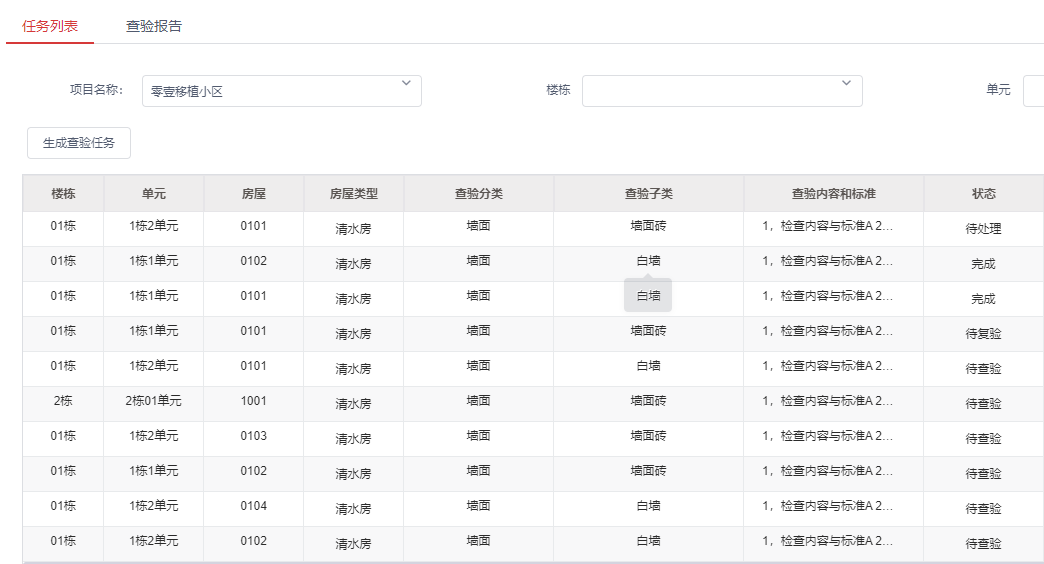This screenshot has height=564, width=1044.
Task: Click the 查验内容和标准 column header
Action: pos(833,194)
